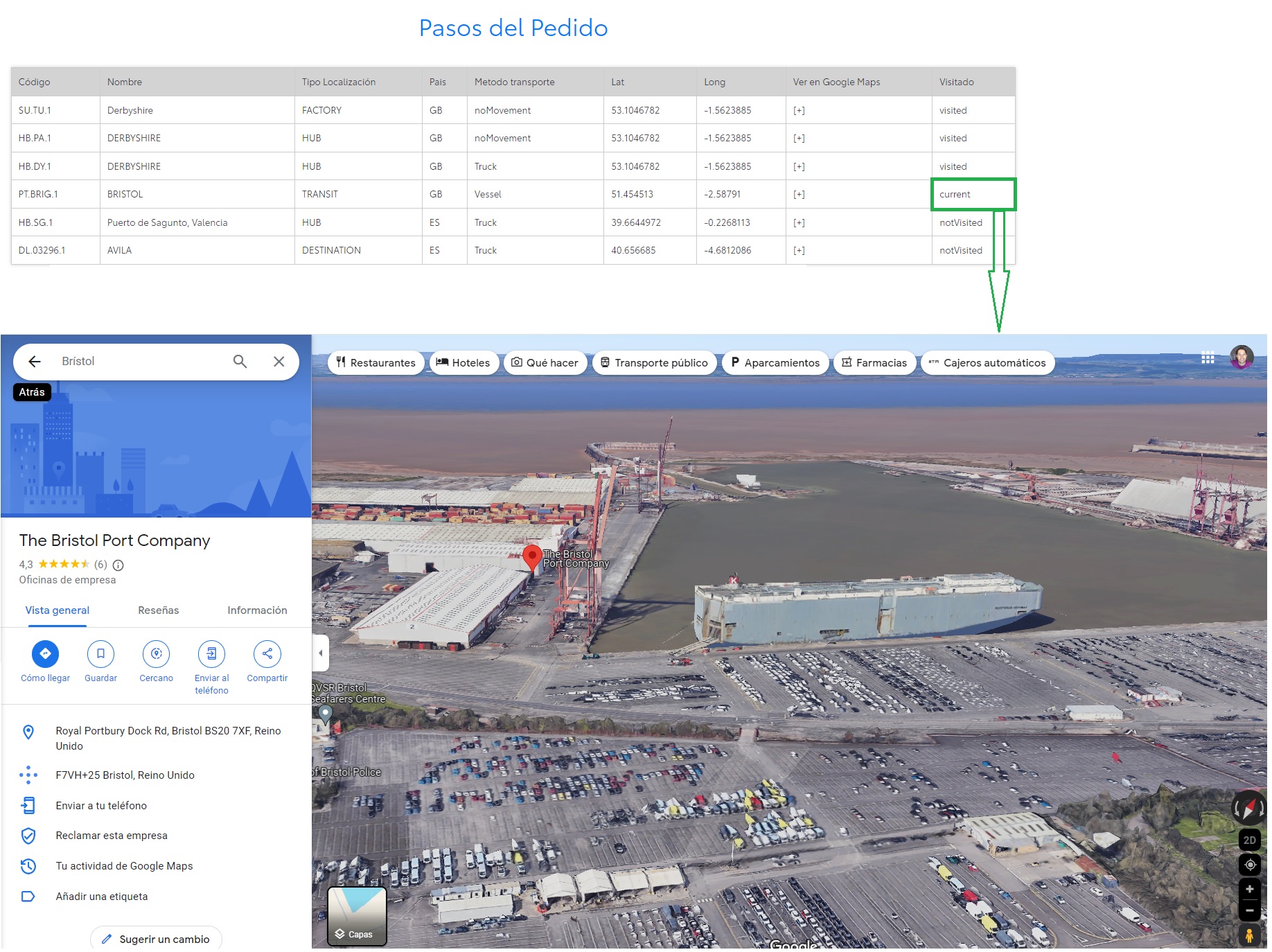This screenshot has height=952, width=1272.
Task: Click the 'PT.BRIG.1' code cell
Action: coord(55,195)
